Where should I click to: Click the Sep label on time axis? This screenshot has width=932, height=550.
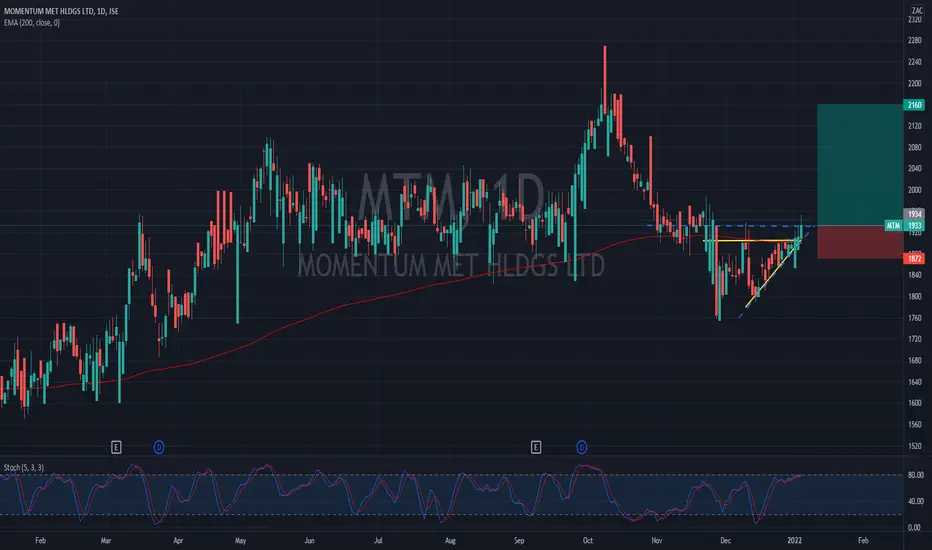click(x=519, y=540)
